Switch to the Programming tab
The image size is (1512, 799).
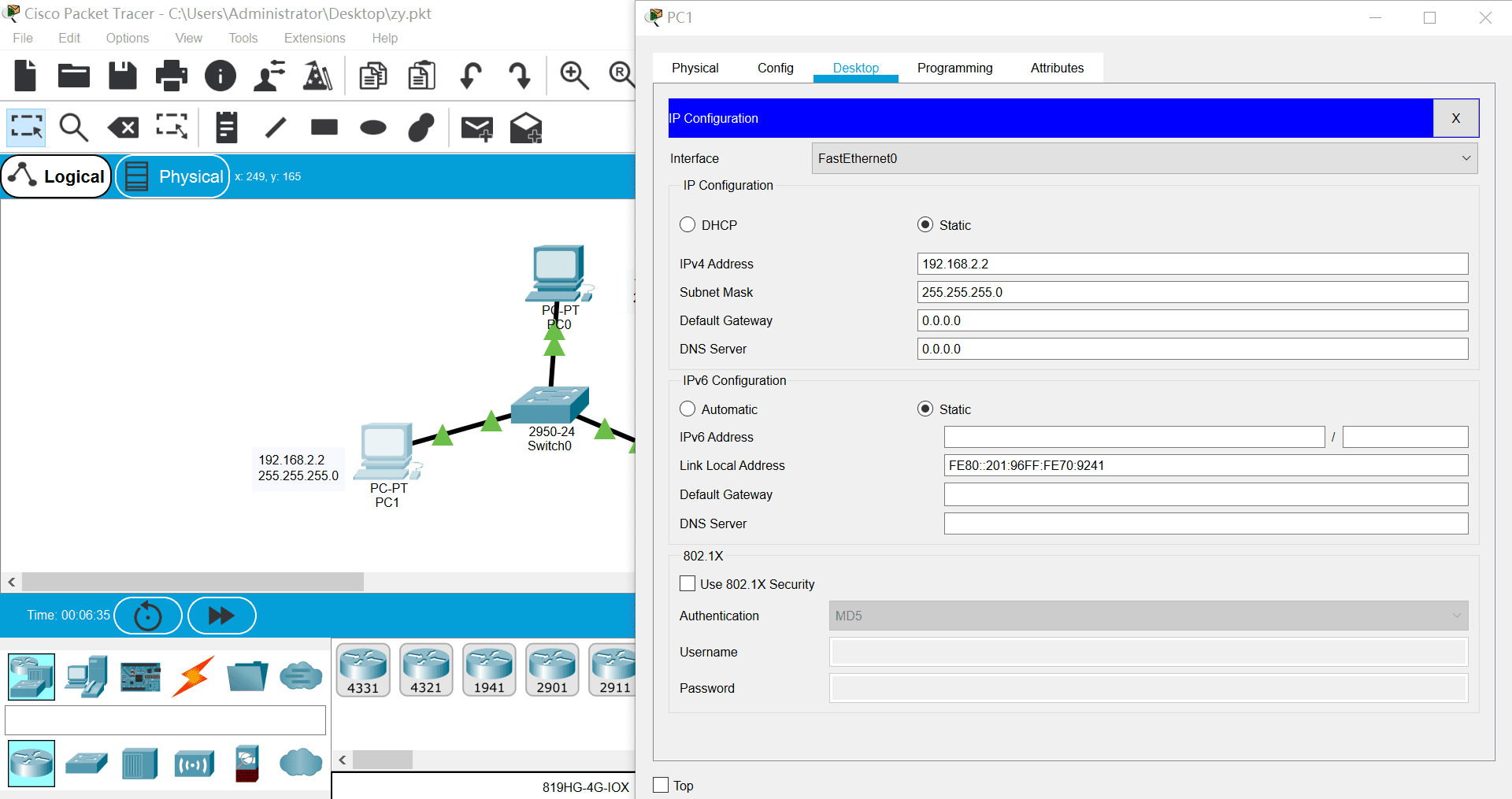point(954,68)
